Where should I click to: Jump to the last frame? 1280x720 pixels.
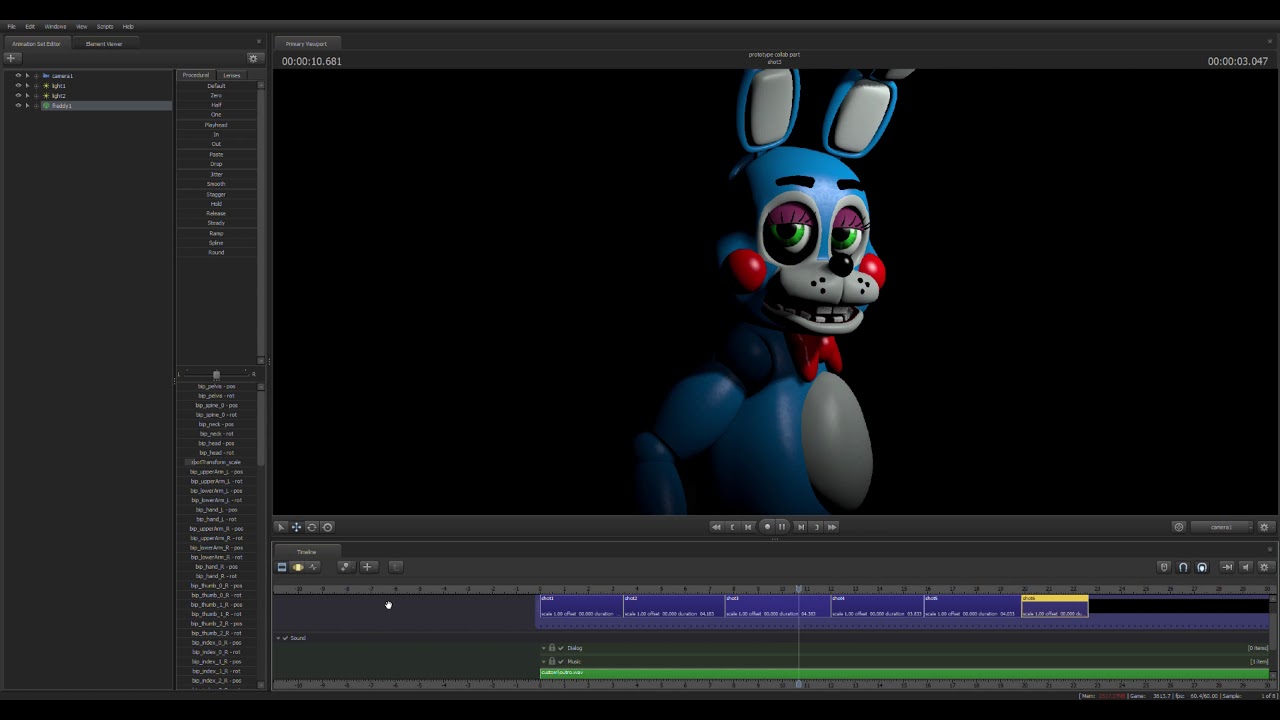(x=832, y=527)
